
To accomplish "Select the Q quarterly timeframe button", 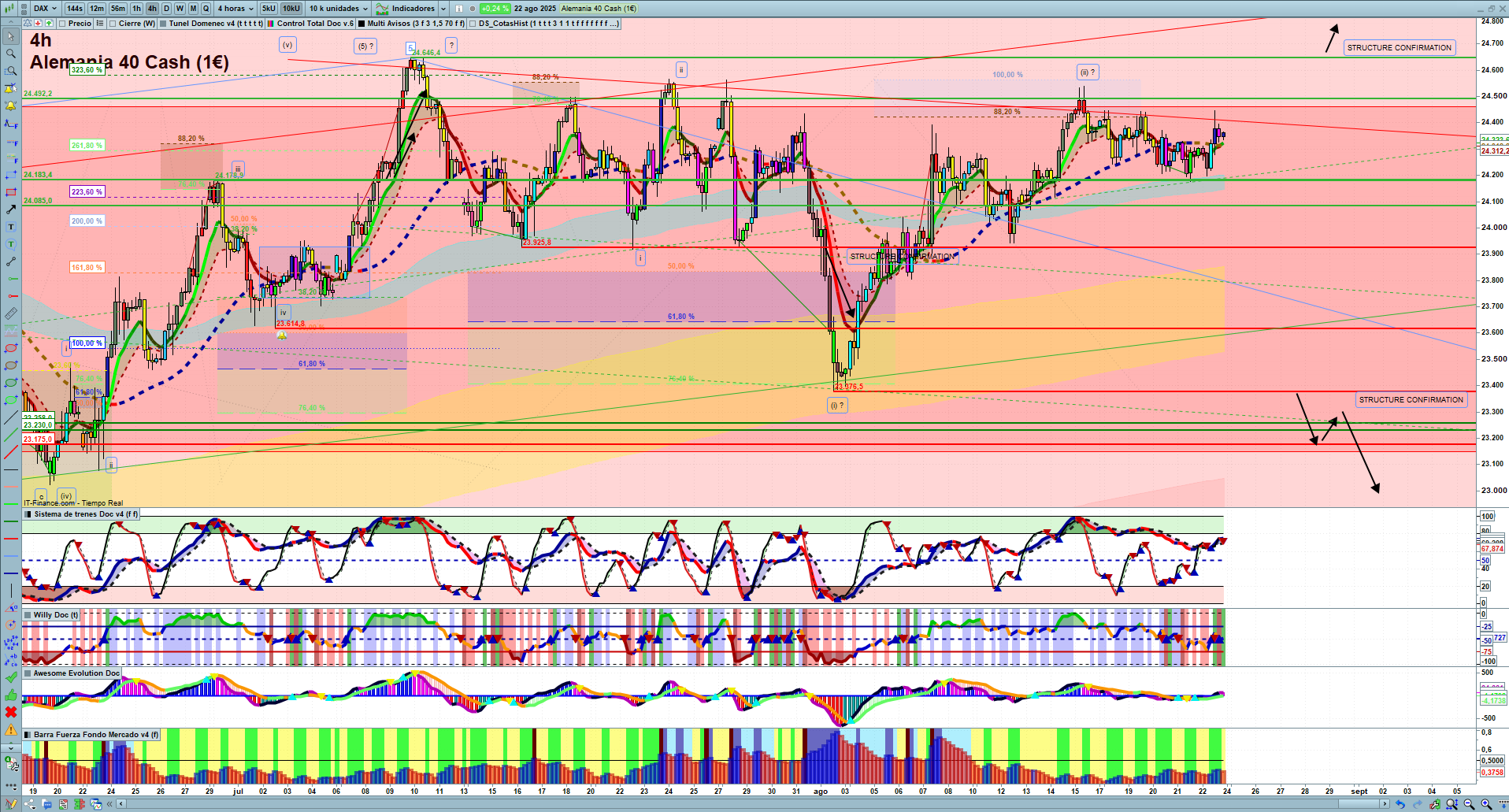I will pos(206,9).
